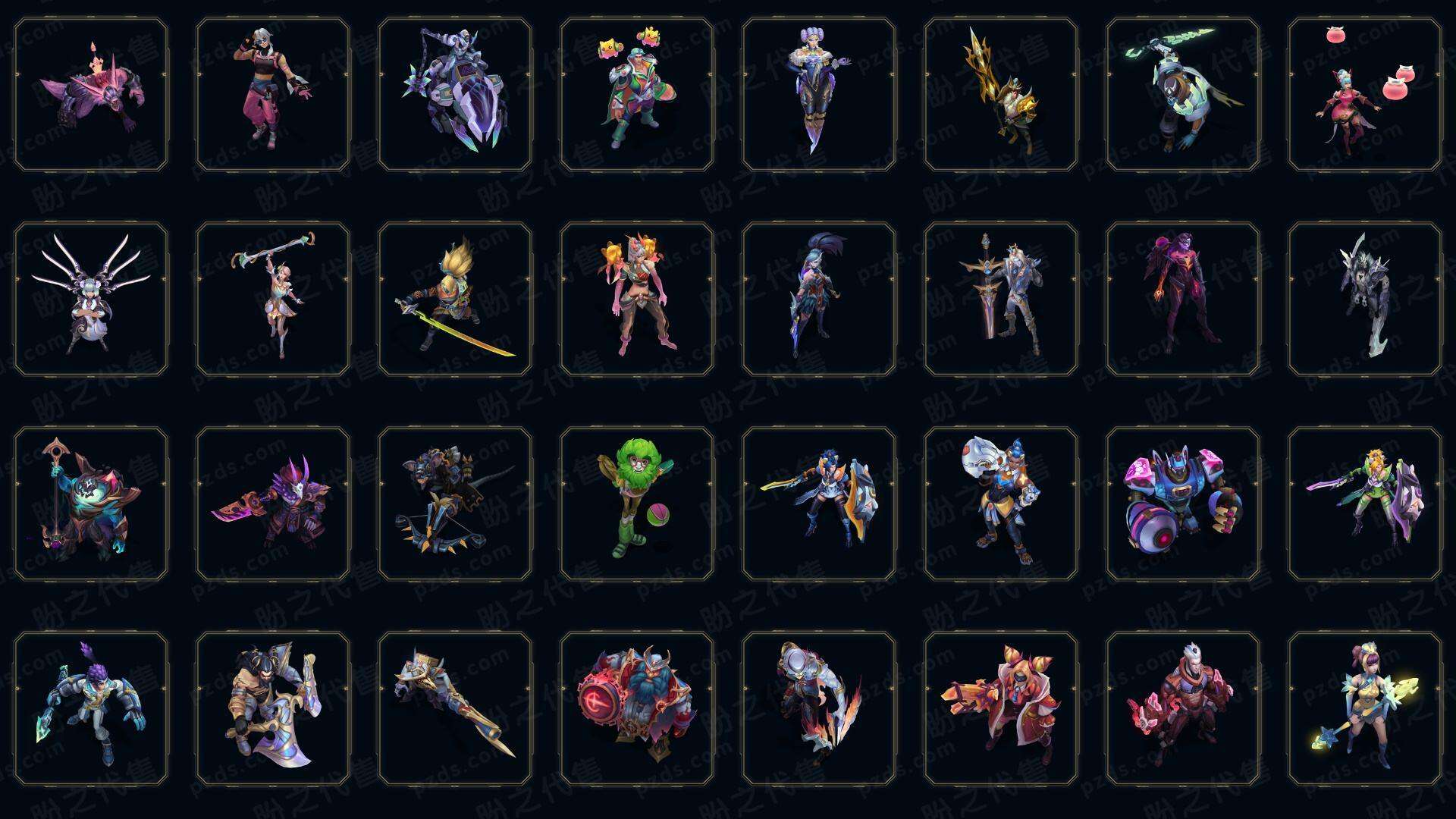Select the green-outfit character with sword and shield

pos(1365,504)
